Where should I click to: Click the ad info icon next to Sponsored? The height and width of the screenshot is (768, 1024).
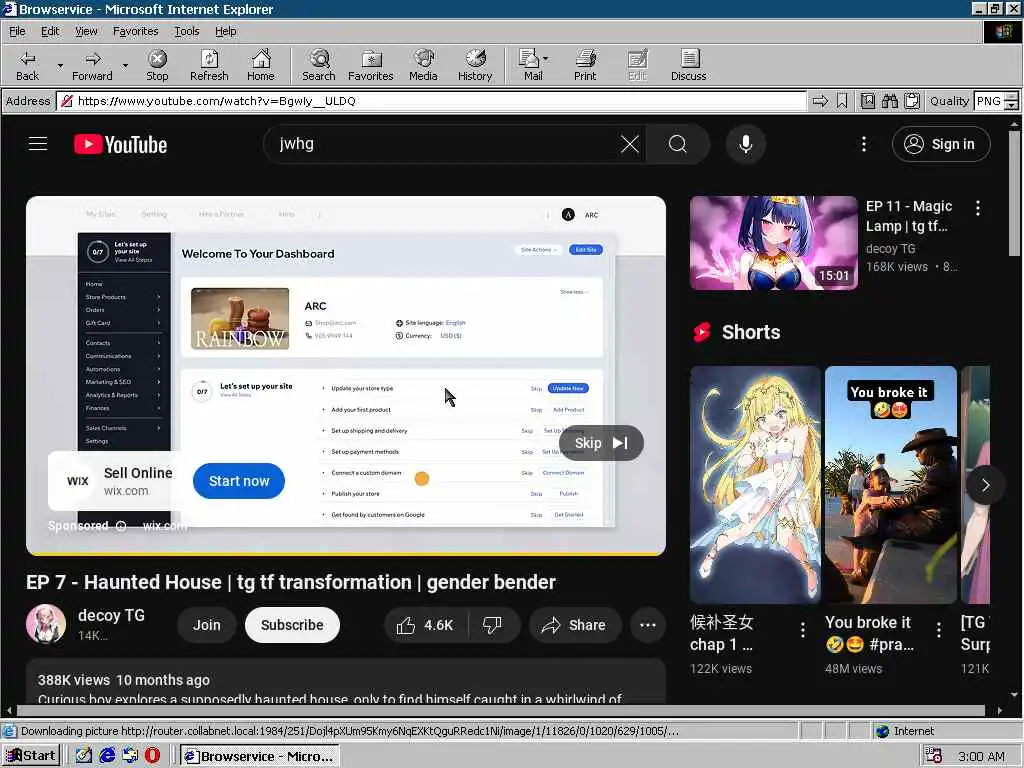click(x=121, y=526)
